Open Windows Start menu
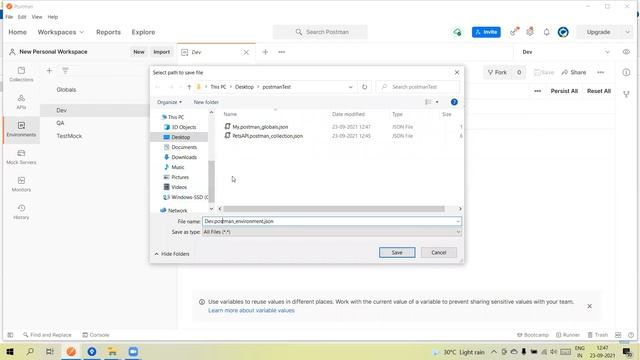 click(10, 351)
